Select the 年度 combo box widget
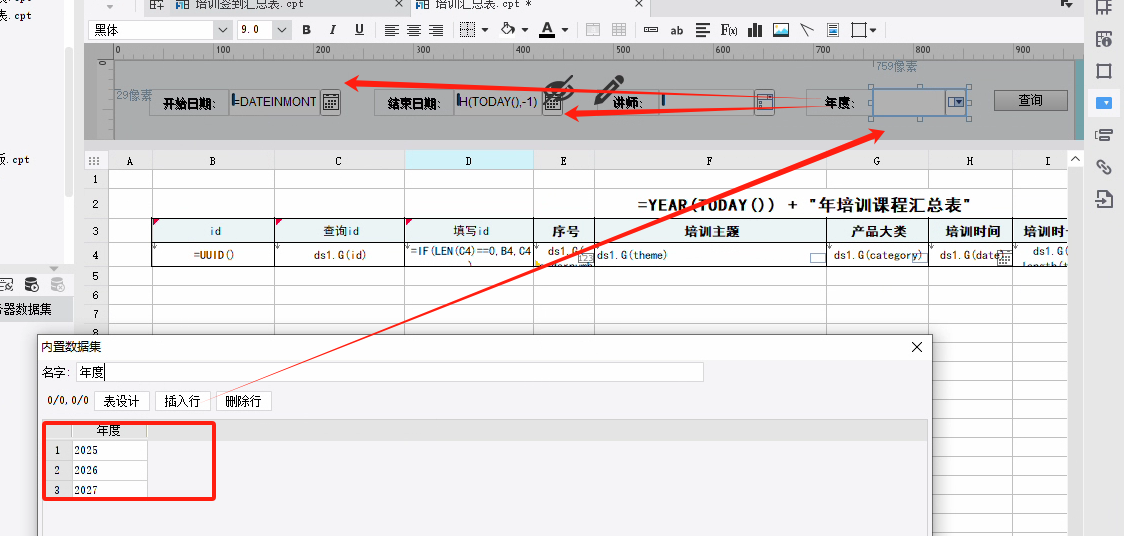 click(920, 102)
